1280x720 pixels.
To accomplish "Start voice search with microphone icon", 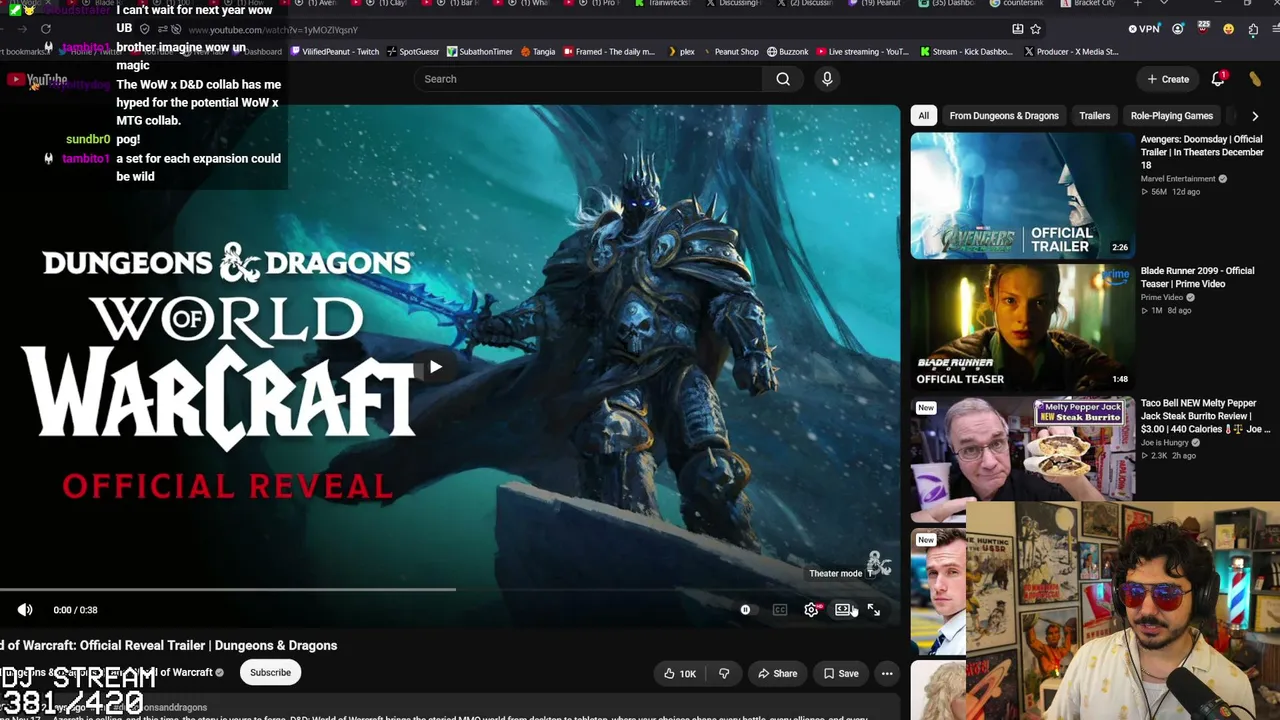I will (827, 79).
